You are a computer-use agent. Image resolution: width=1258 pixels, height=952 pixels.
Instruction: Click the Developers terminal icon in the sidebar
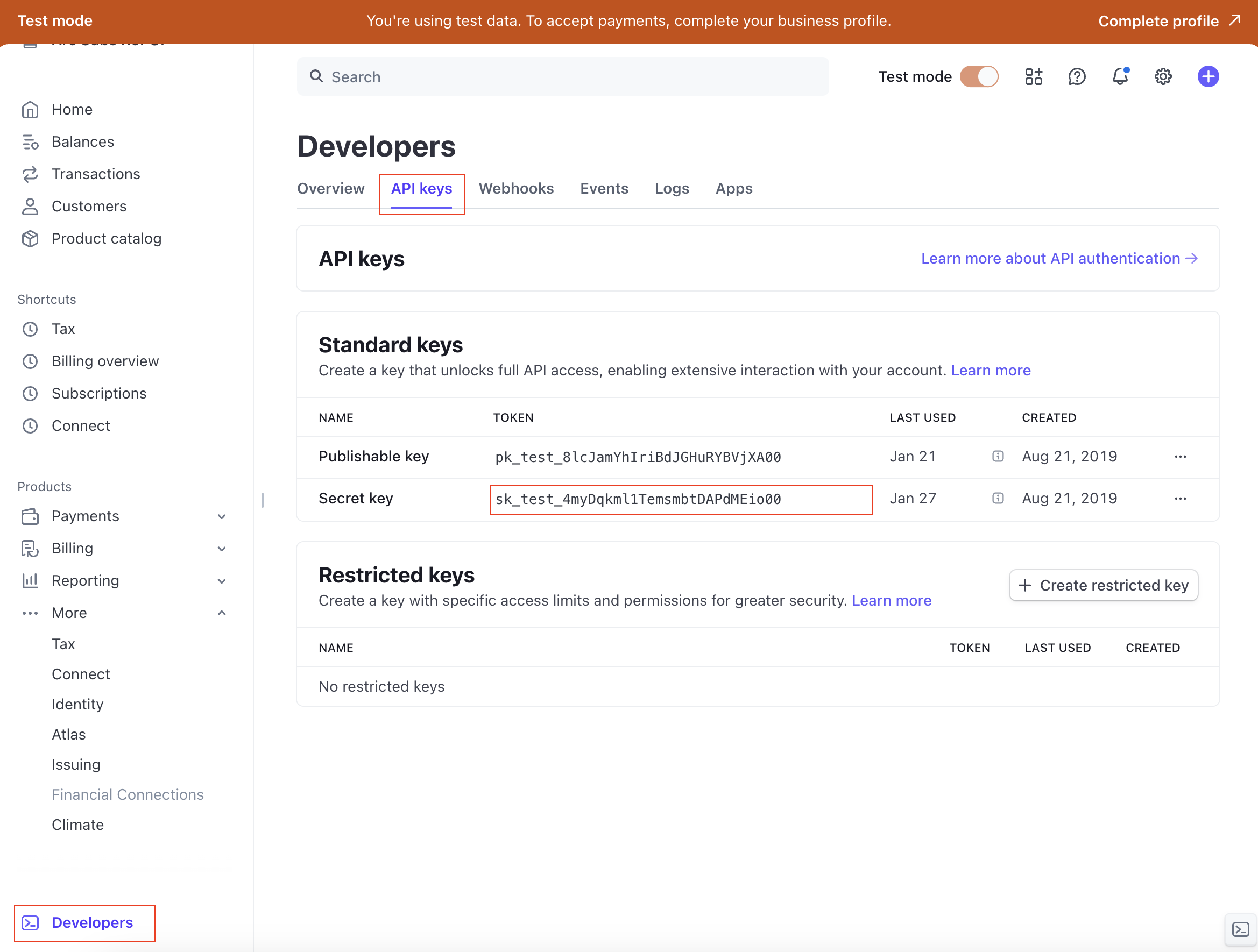(x=30, y=922)
